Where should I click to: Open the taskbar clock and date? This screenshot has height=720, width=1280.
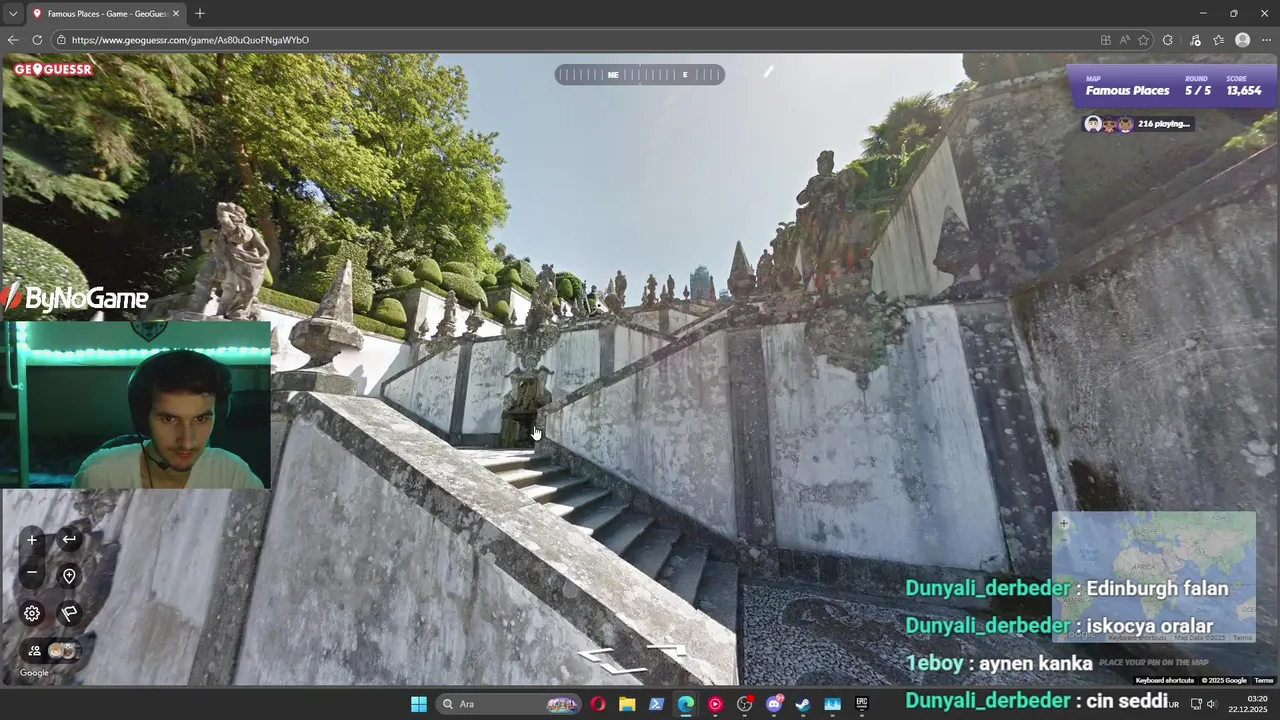tap(1248, 704)
